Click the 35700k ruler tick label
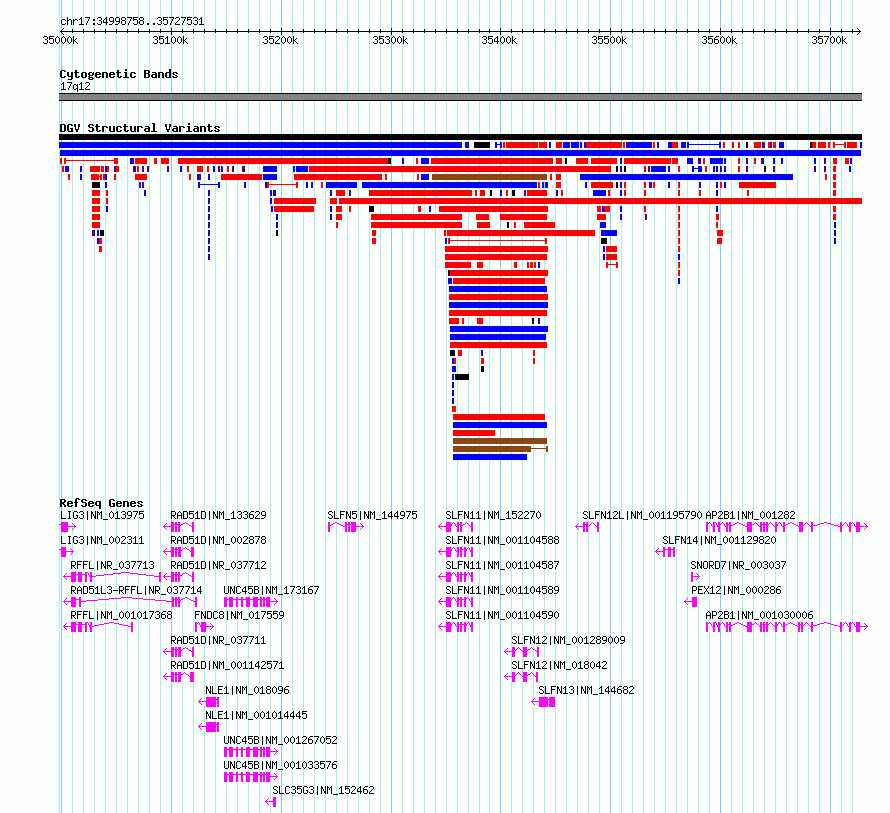The image size is (890, 813). tap(829, 40)
